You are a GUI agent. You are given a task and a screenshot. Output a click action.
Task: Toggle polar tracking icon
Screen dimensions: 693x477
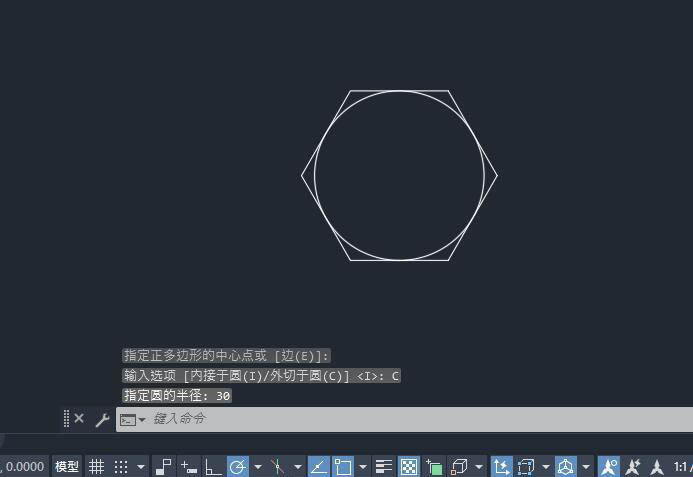(238, 466)
